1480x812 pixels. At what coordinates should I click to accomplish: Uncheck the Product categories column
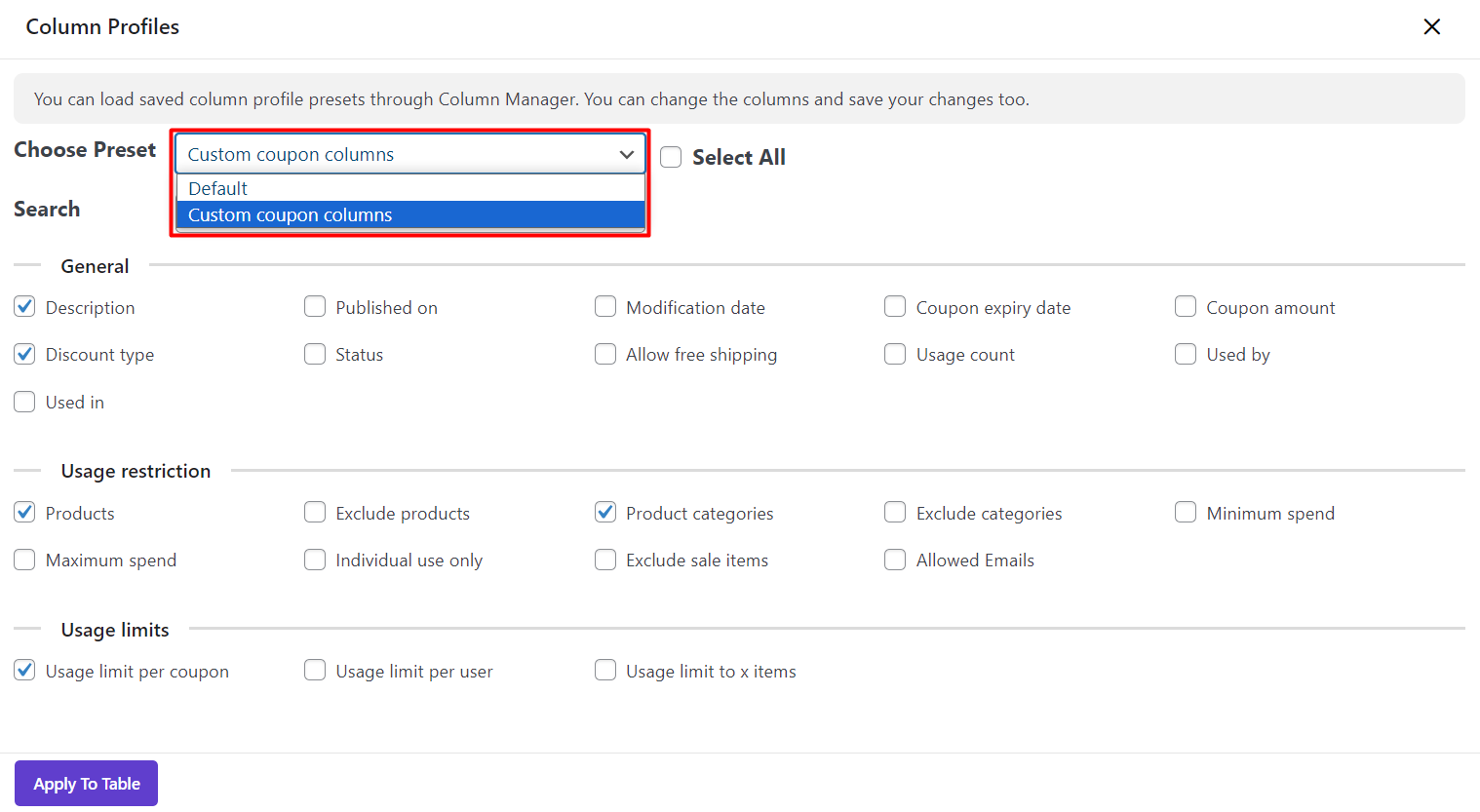605,513
